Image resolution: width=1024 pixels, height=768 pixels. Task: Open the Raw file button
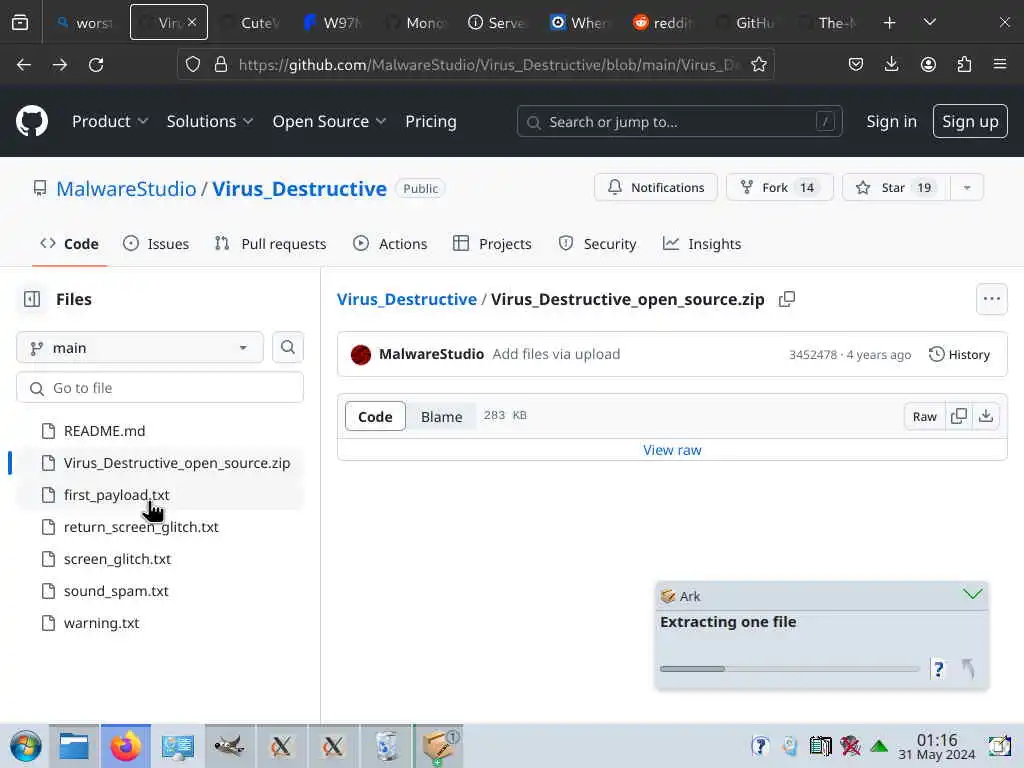[x=924, y=416]
